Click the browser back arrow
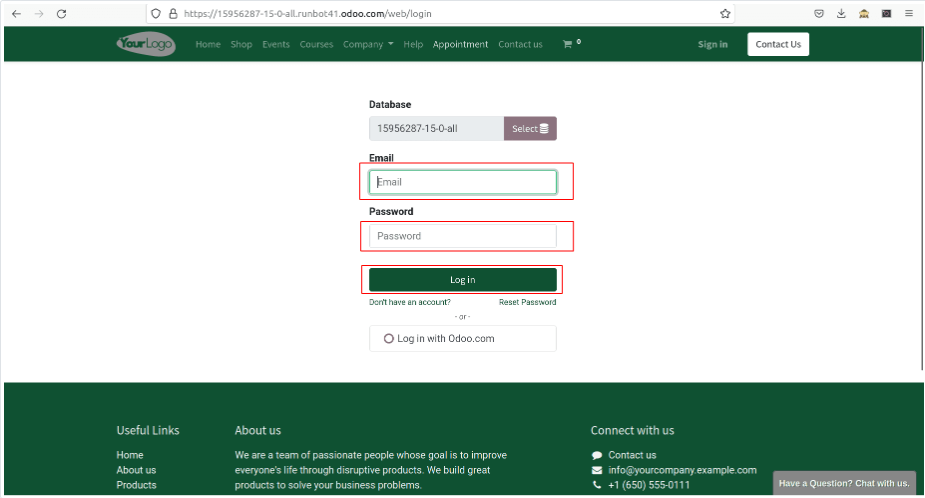925x498 pixels. click(x=16, y=14)
